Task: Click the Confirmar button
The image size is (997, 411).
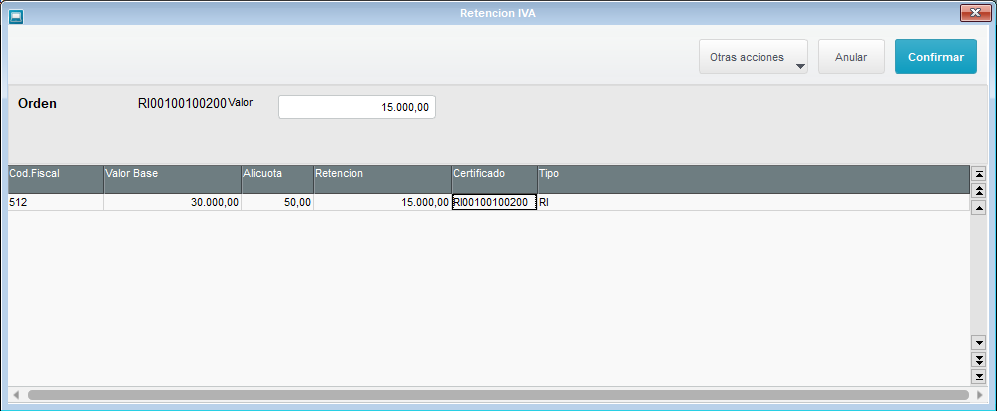Action: [936, 57]
